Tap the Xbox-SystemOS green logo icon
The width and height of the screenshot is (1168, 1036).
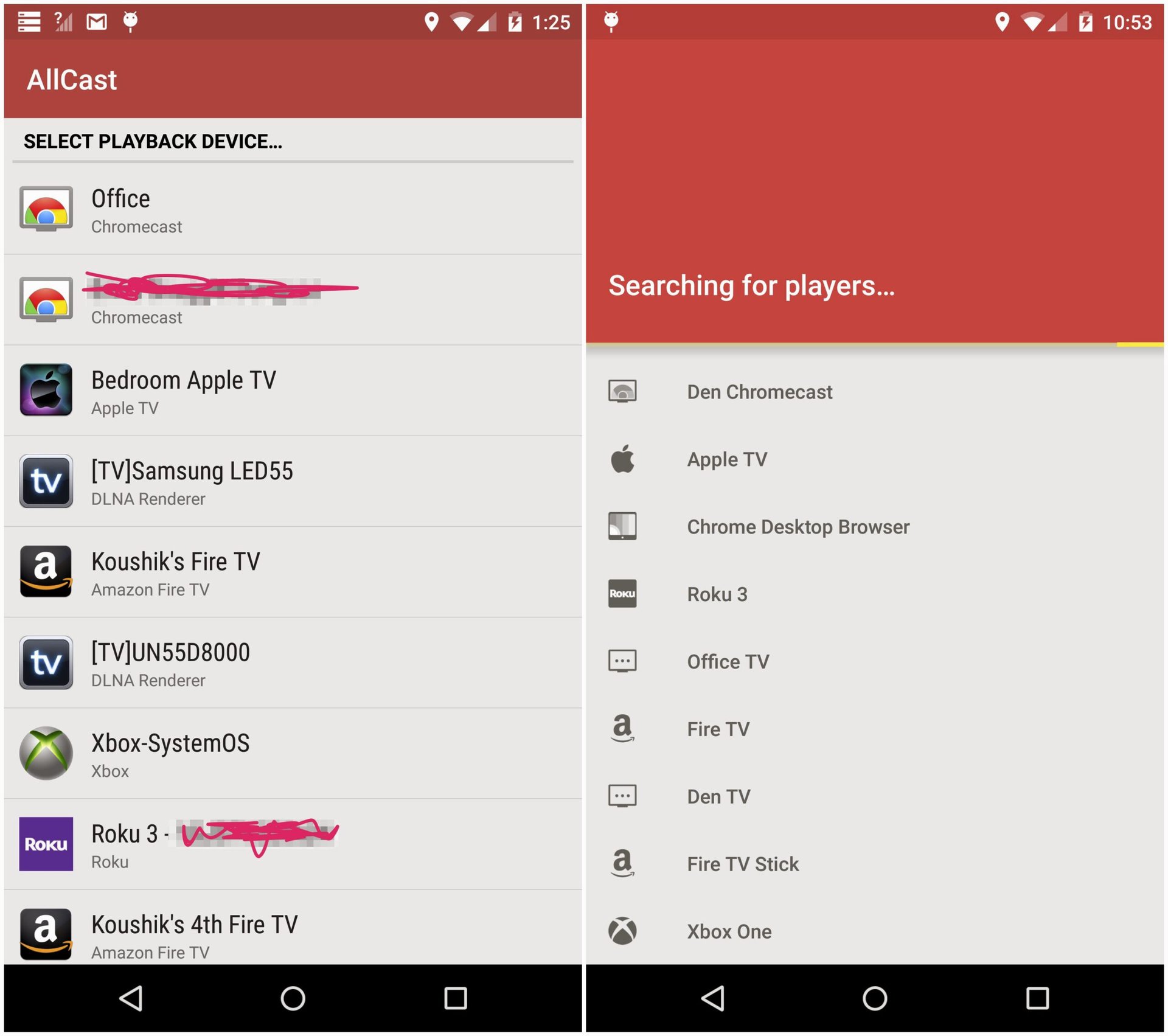46,753
